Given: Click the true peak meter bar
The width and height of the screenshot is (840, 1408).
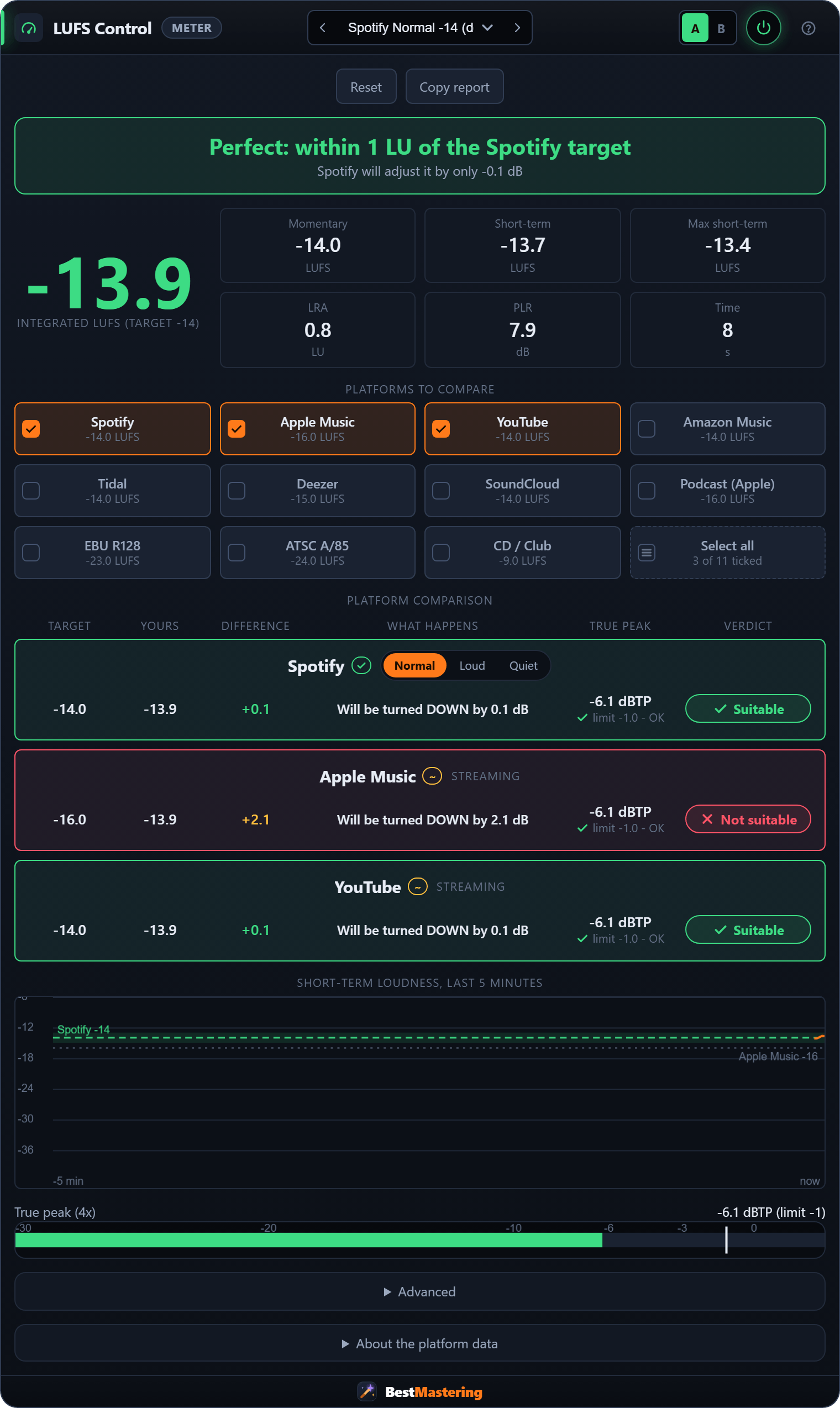Looking at the screenshot, I should point(419,1240).
